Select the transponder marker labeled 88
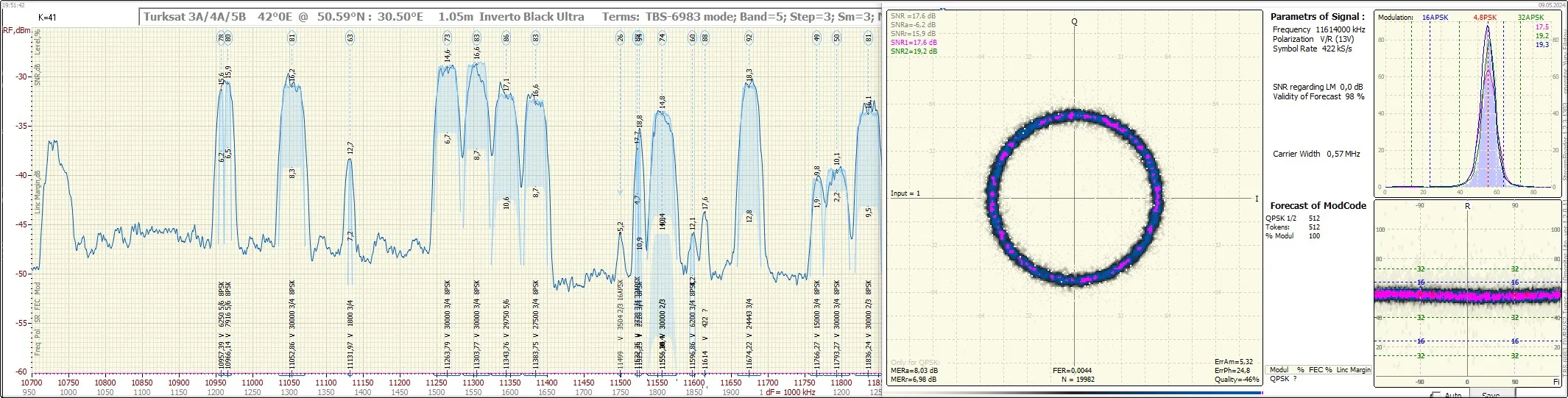The height and width of the screenshot is (398, 1568). tap(704, 38)
